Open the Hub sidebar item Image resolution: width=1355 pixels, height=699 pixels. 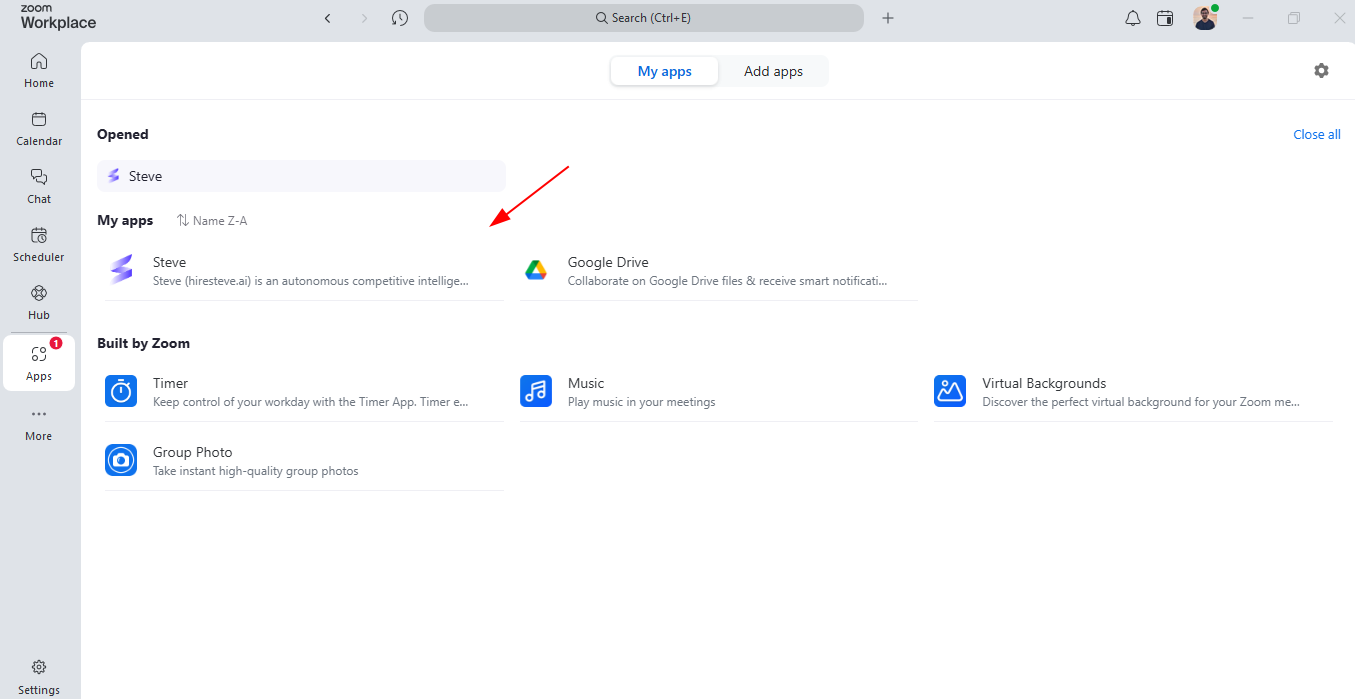(x=39, y=302)
